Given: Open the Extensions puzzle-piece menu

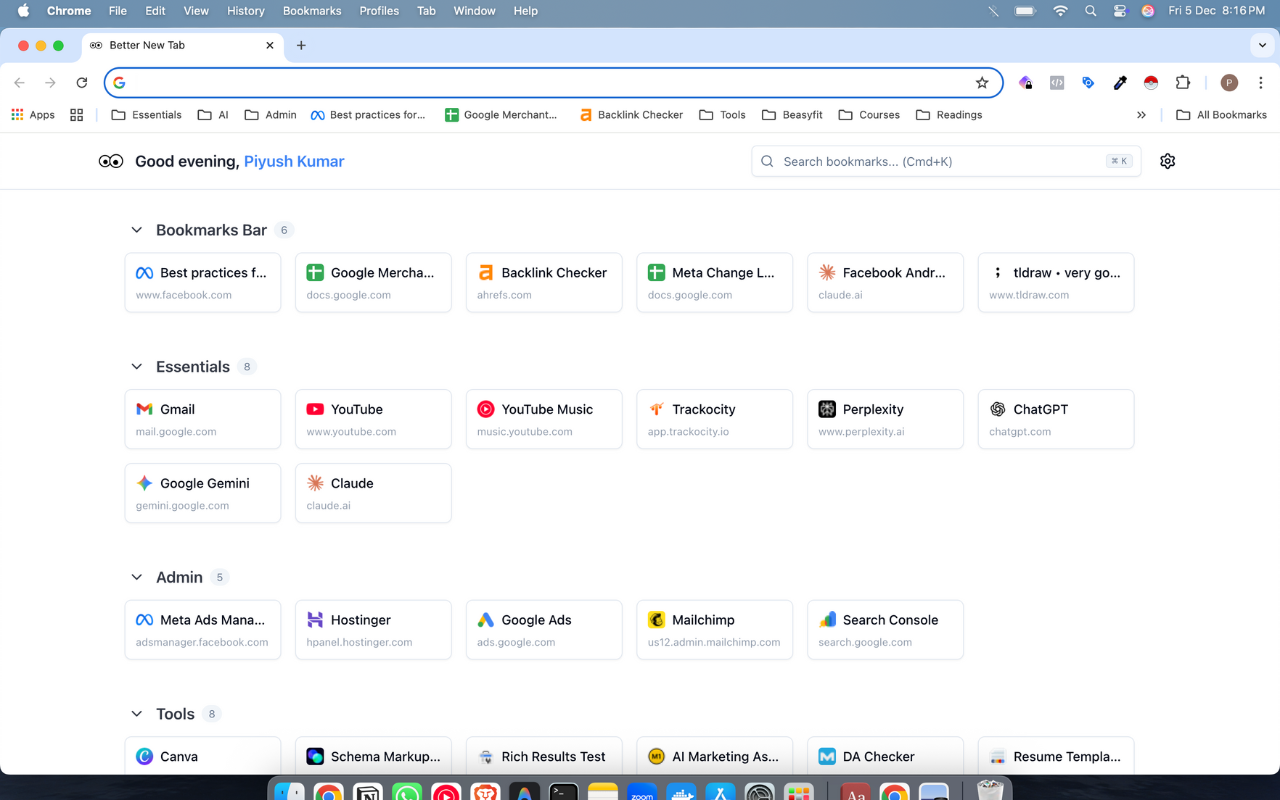Looking at the screenshot, I should (x=1183, y=82).
